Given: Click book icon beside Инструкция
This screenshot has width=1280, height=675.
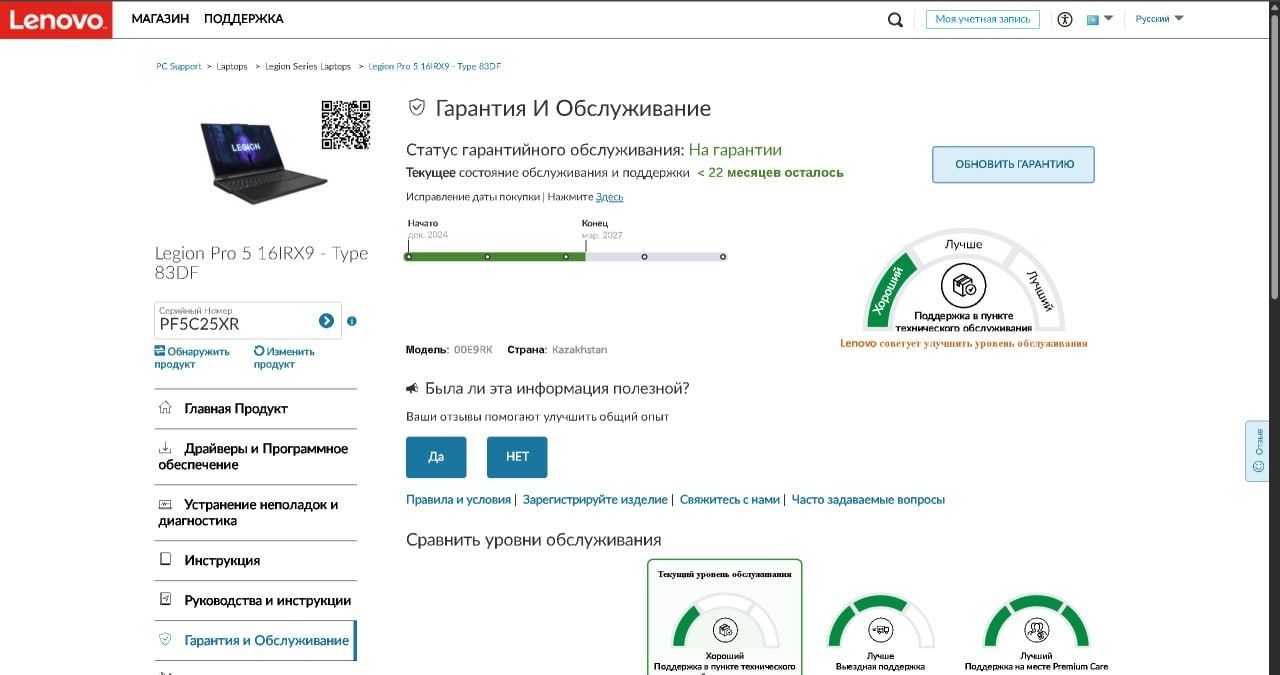Looking at the screenshot, I should point(165,560).
